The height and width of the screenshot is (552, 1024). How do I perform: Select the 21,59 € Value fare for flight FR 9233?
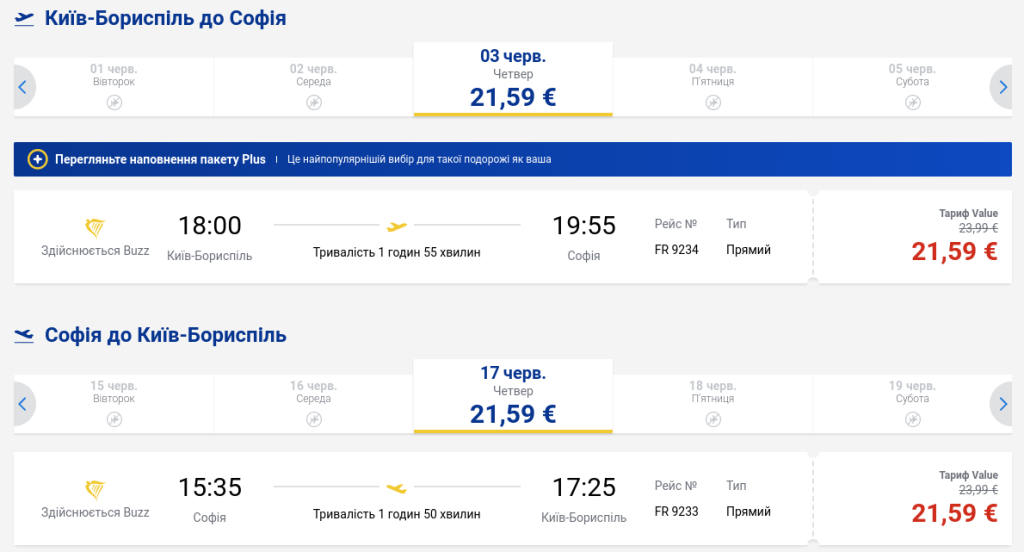point(953,513)
